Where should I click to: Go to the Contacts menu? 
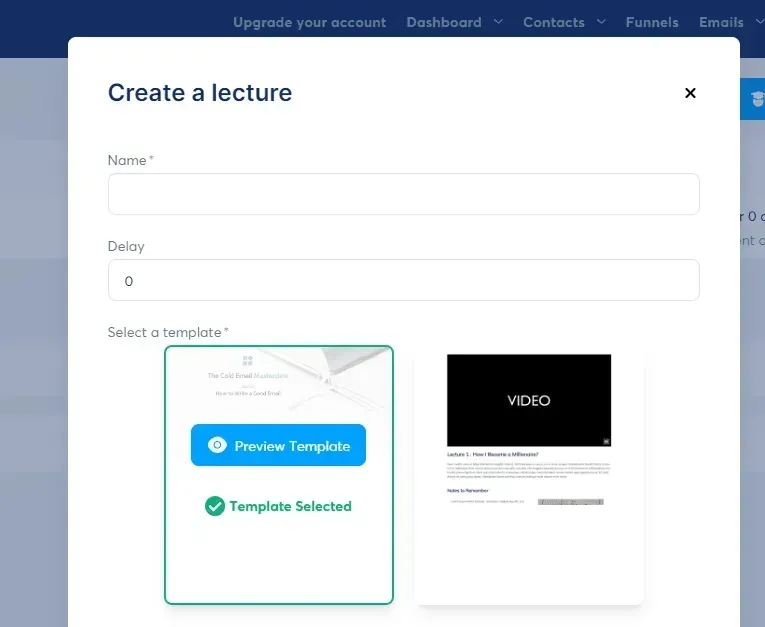553,22
